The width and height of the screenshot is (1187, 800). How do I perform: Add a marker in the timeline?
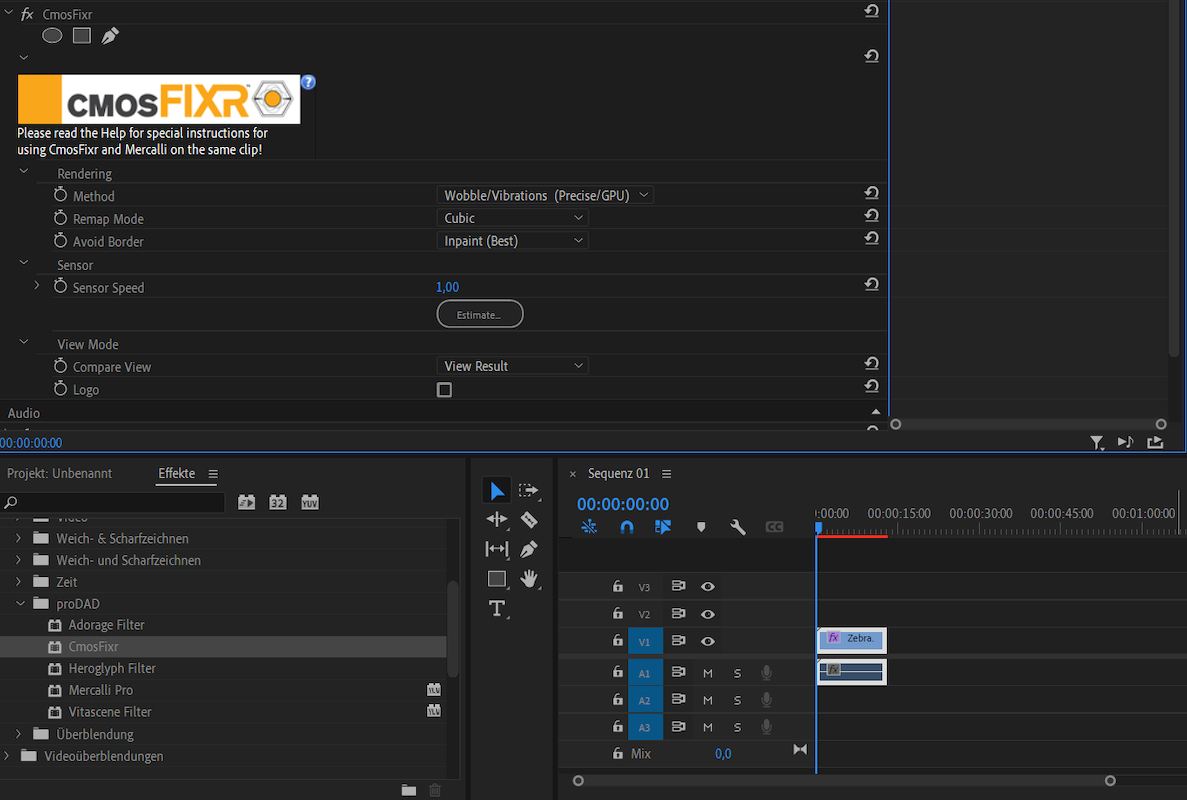click(701, 527)
